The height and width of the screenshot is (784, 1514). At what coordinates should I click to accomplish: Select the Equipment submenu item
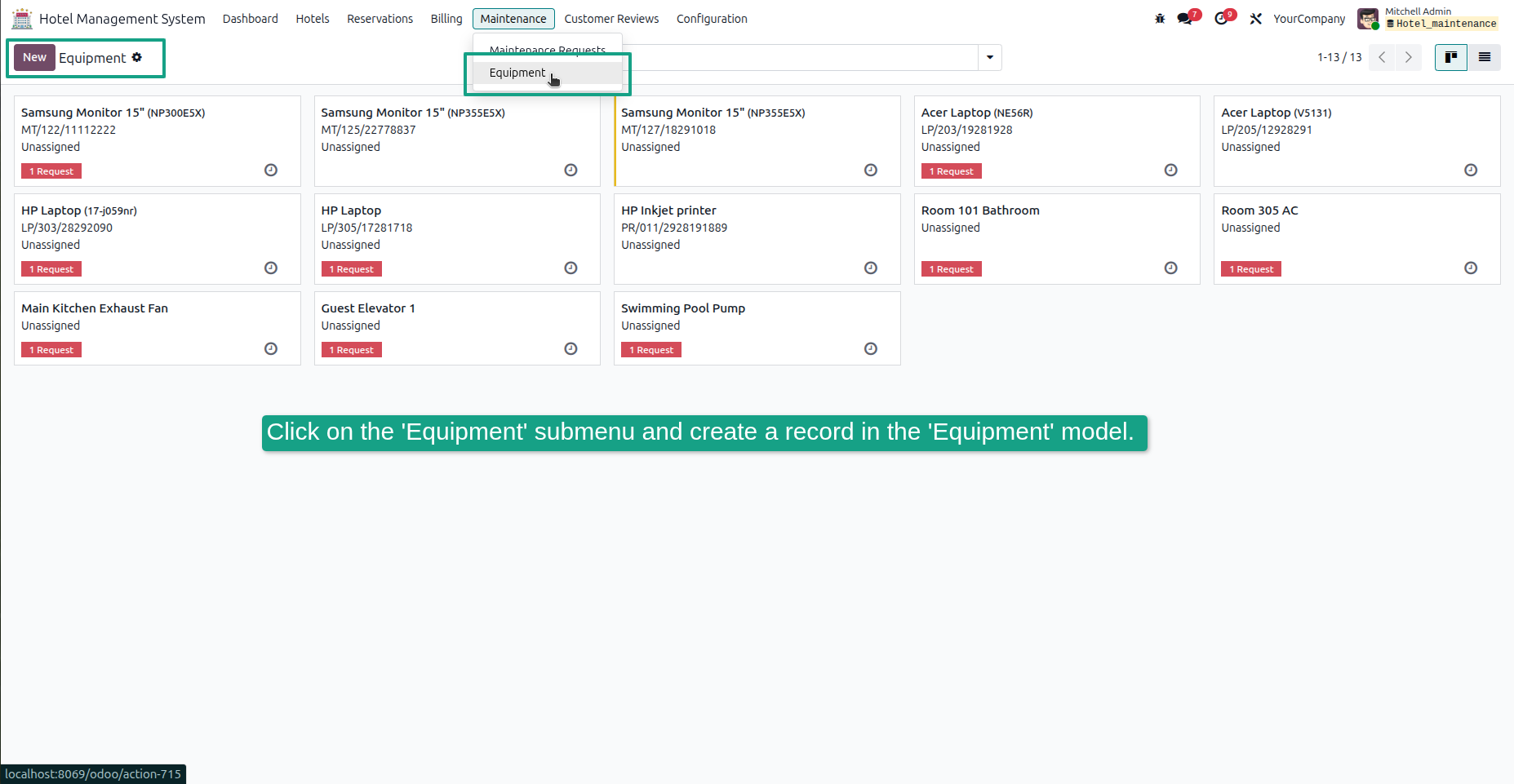click(x=548, y=73)
